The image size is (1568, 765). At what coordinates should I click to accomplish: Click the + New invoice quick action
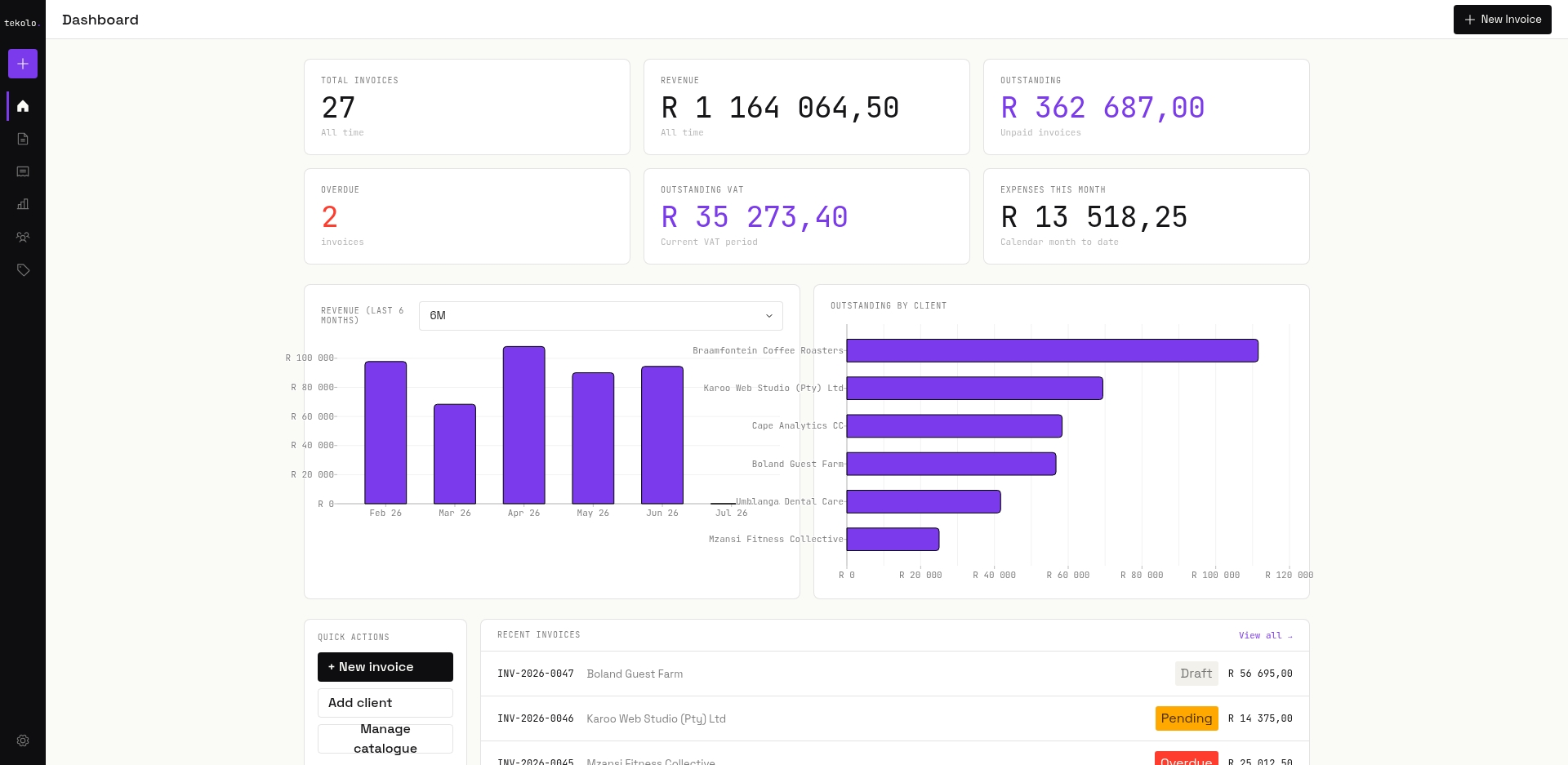tap(385, 667)
